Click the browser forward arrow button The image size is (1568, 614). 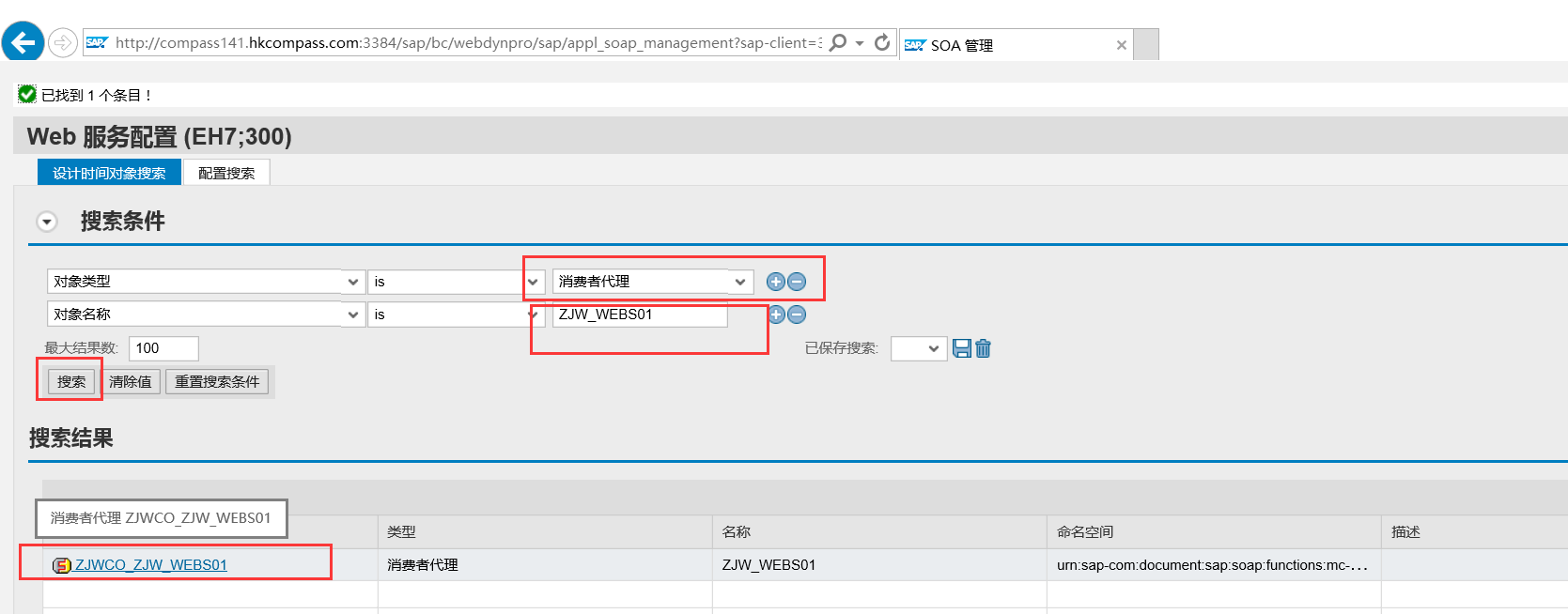coord(62,42)
